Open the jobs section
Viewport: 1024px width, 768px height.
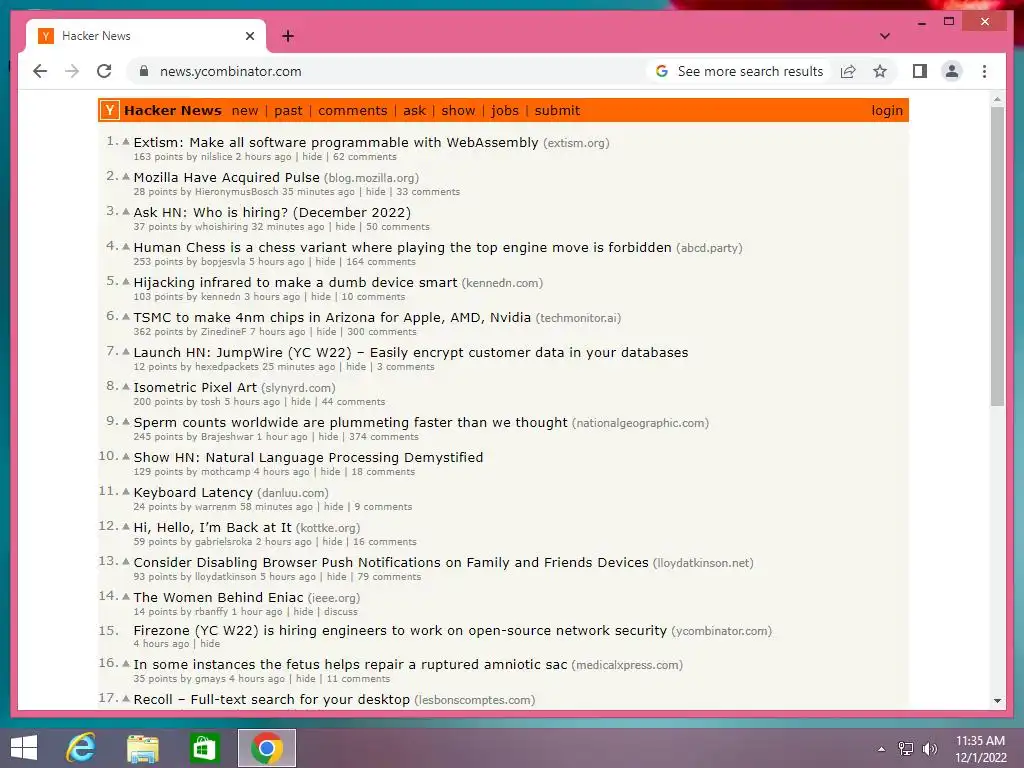(x=505, y=110)
